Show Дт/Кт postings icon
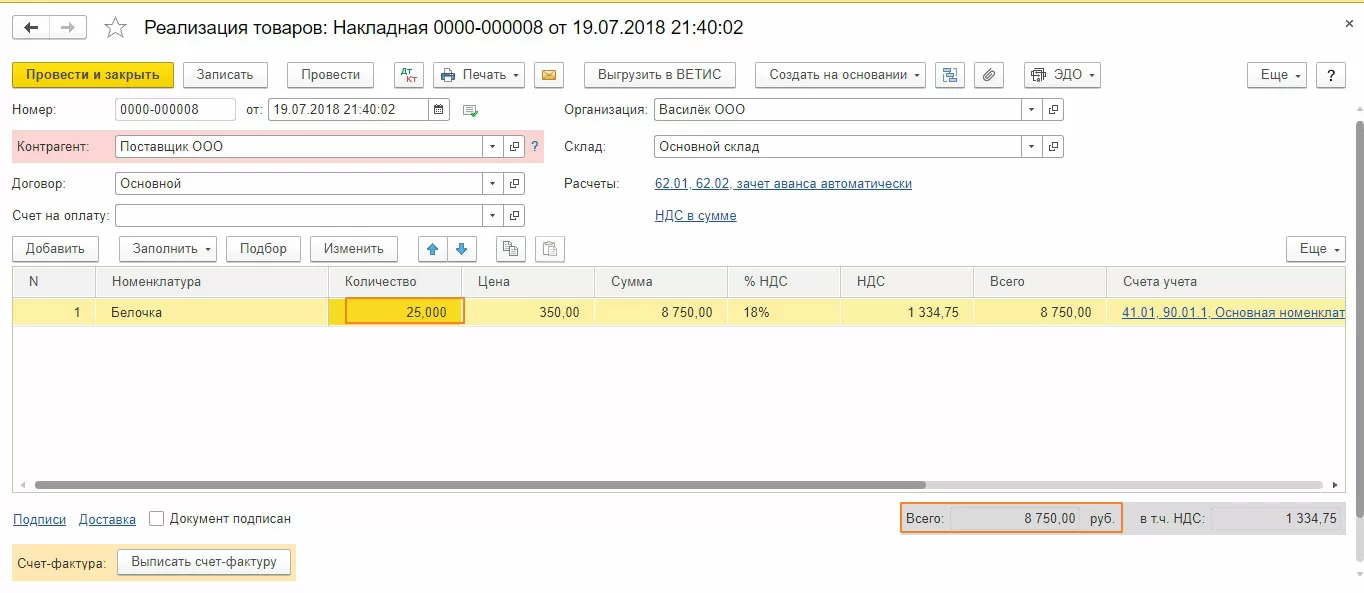 click(x=409, y=75)
